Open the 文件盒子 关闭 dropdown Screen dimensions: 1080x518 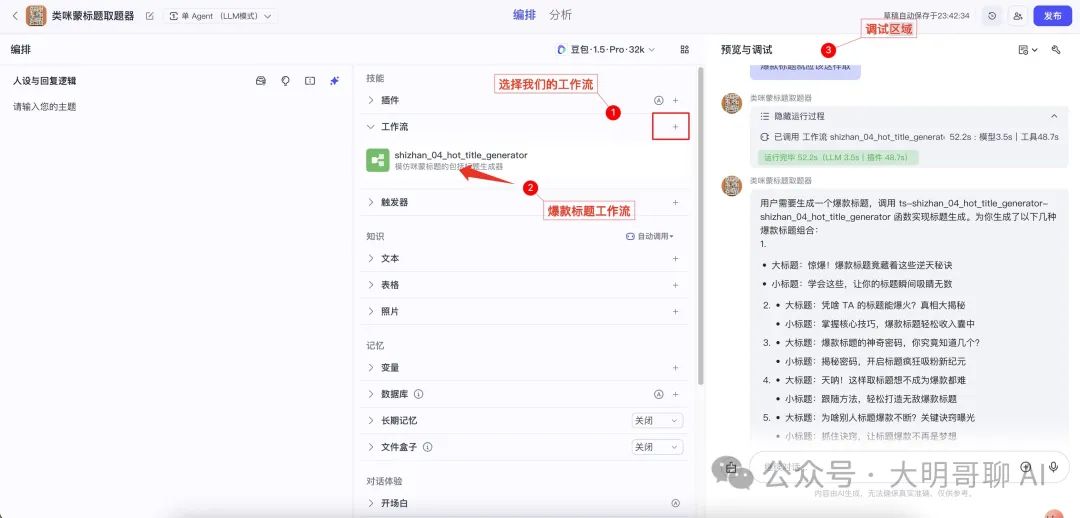[x=658, y=447]
